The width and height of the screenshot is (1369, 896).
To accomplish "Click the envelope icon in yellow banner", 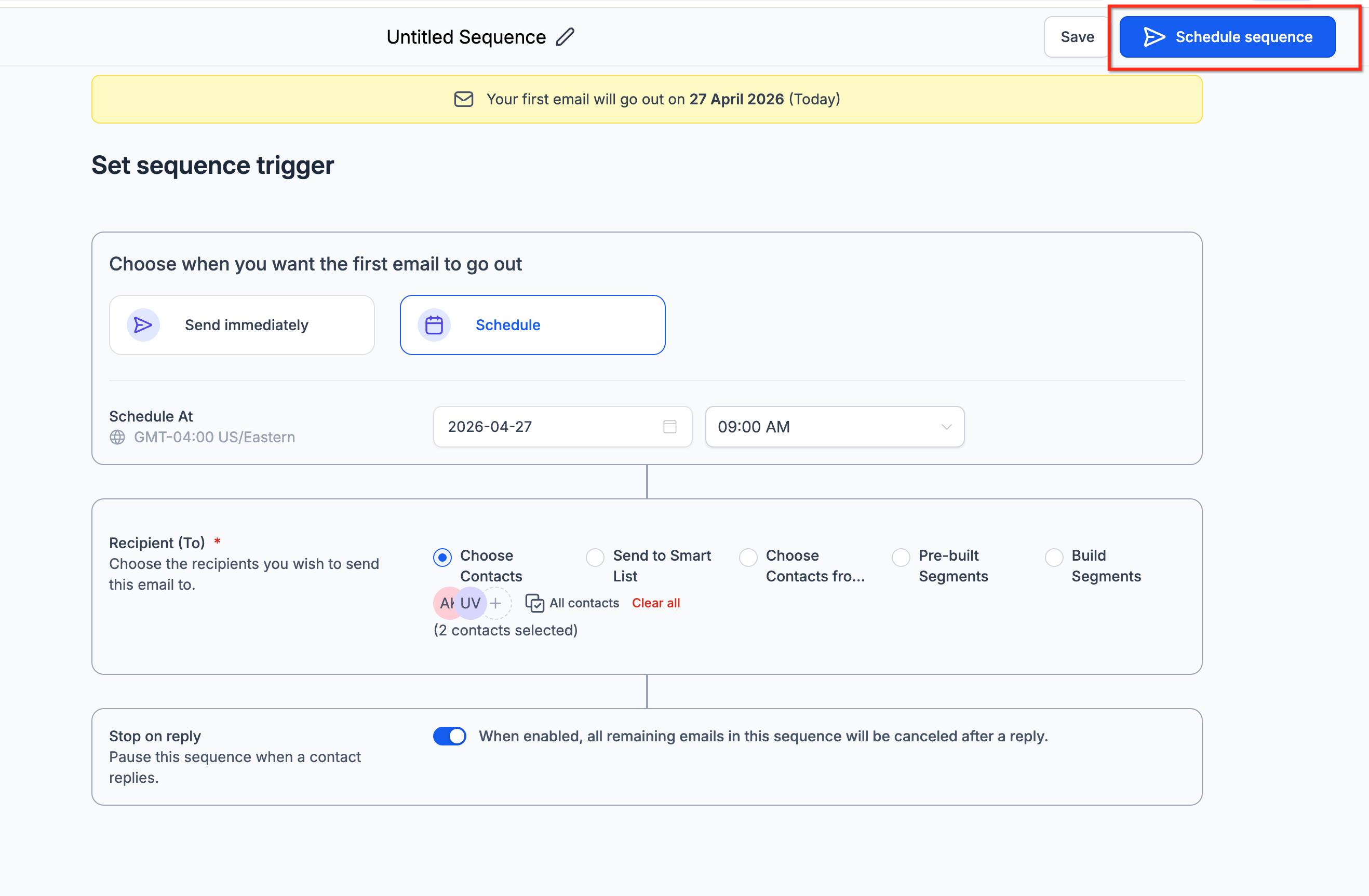I will click(464, 99).
